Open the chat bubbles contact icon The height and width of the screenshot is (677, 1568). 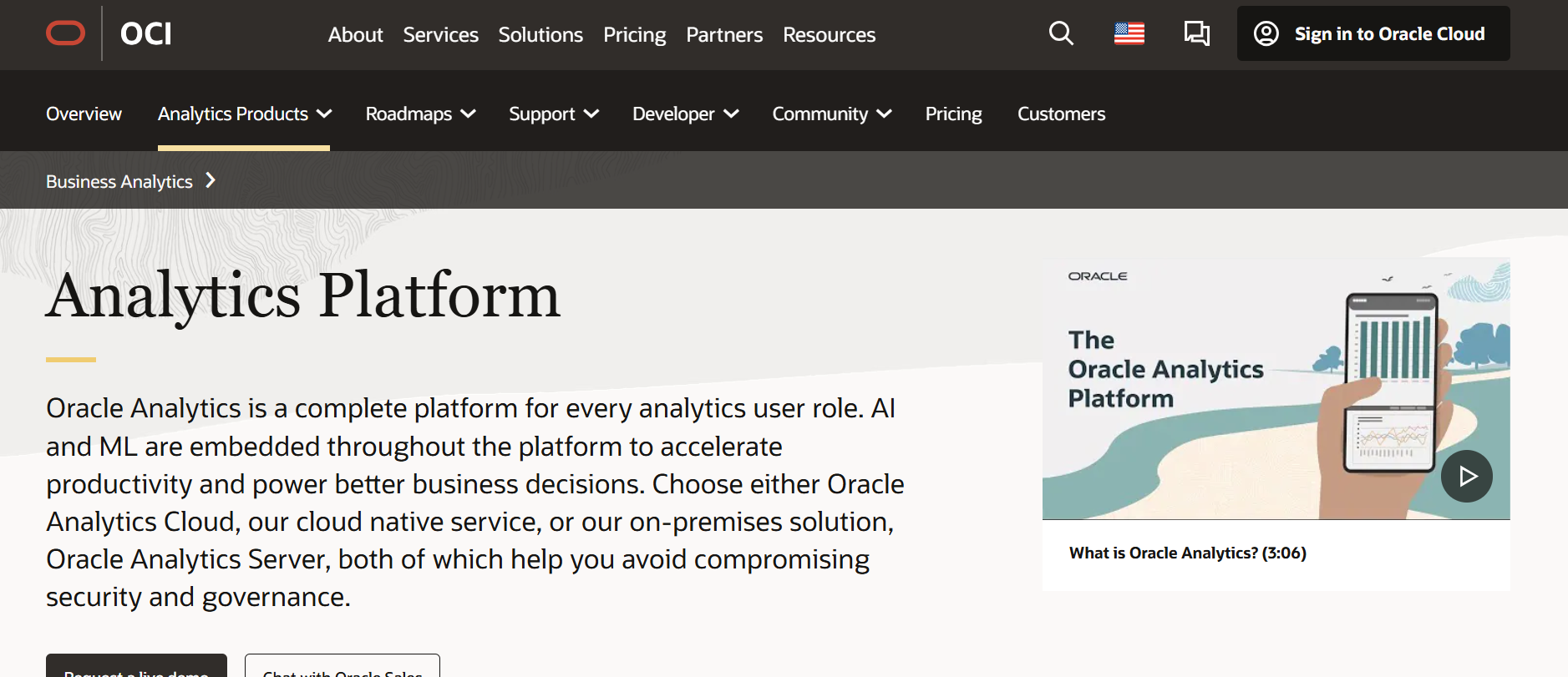1197,33
